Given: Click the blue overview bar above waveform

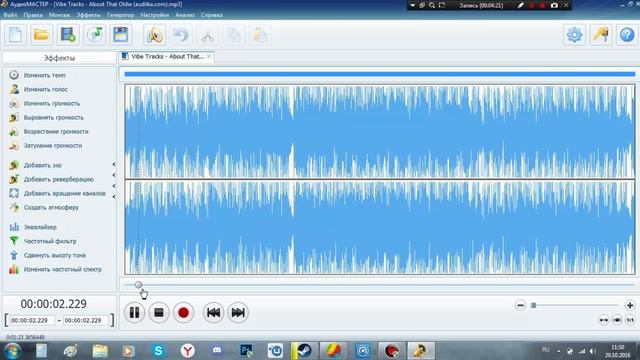Looking at the screenshot, I should pos(380,74).
